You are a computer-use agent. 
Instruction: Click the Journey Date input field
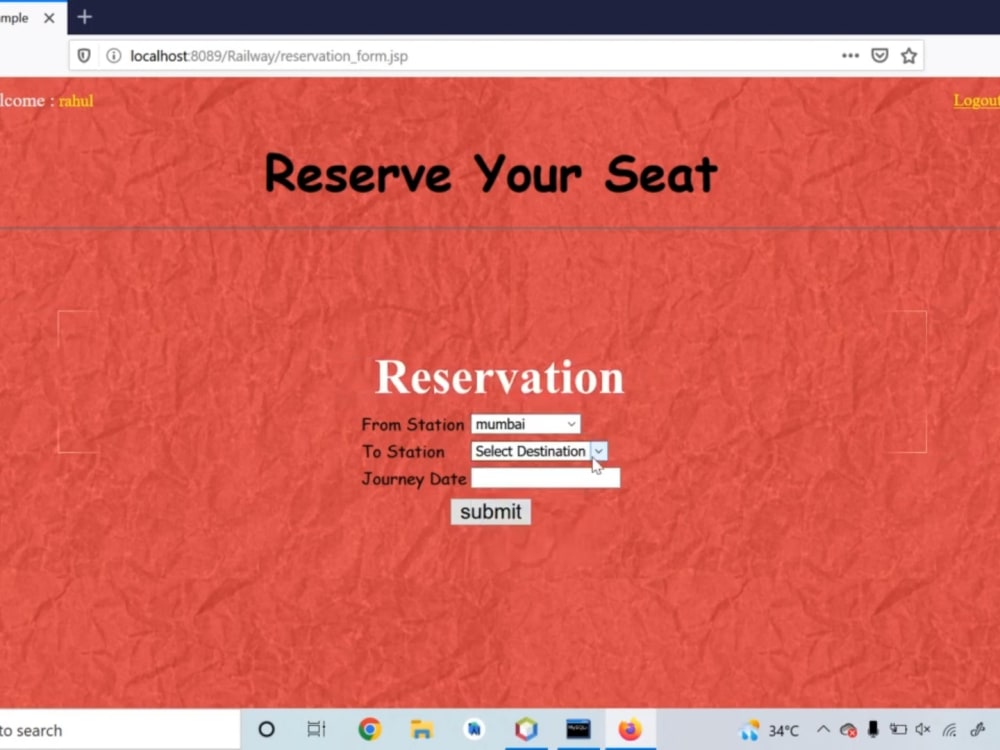click(546, 478)
